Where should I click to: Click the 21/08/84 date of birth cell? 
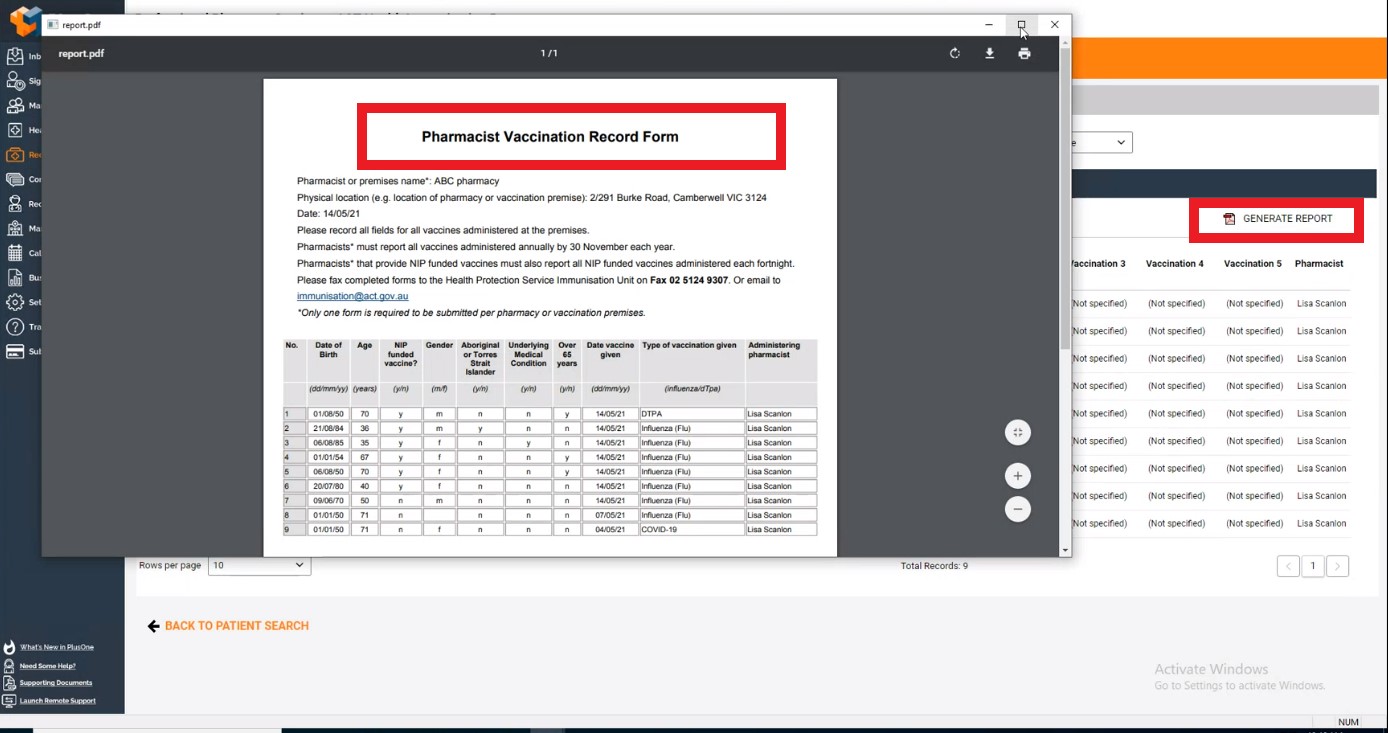[x=329, y=428]
